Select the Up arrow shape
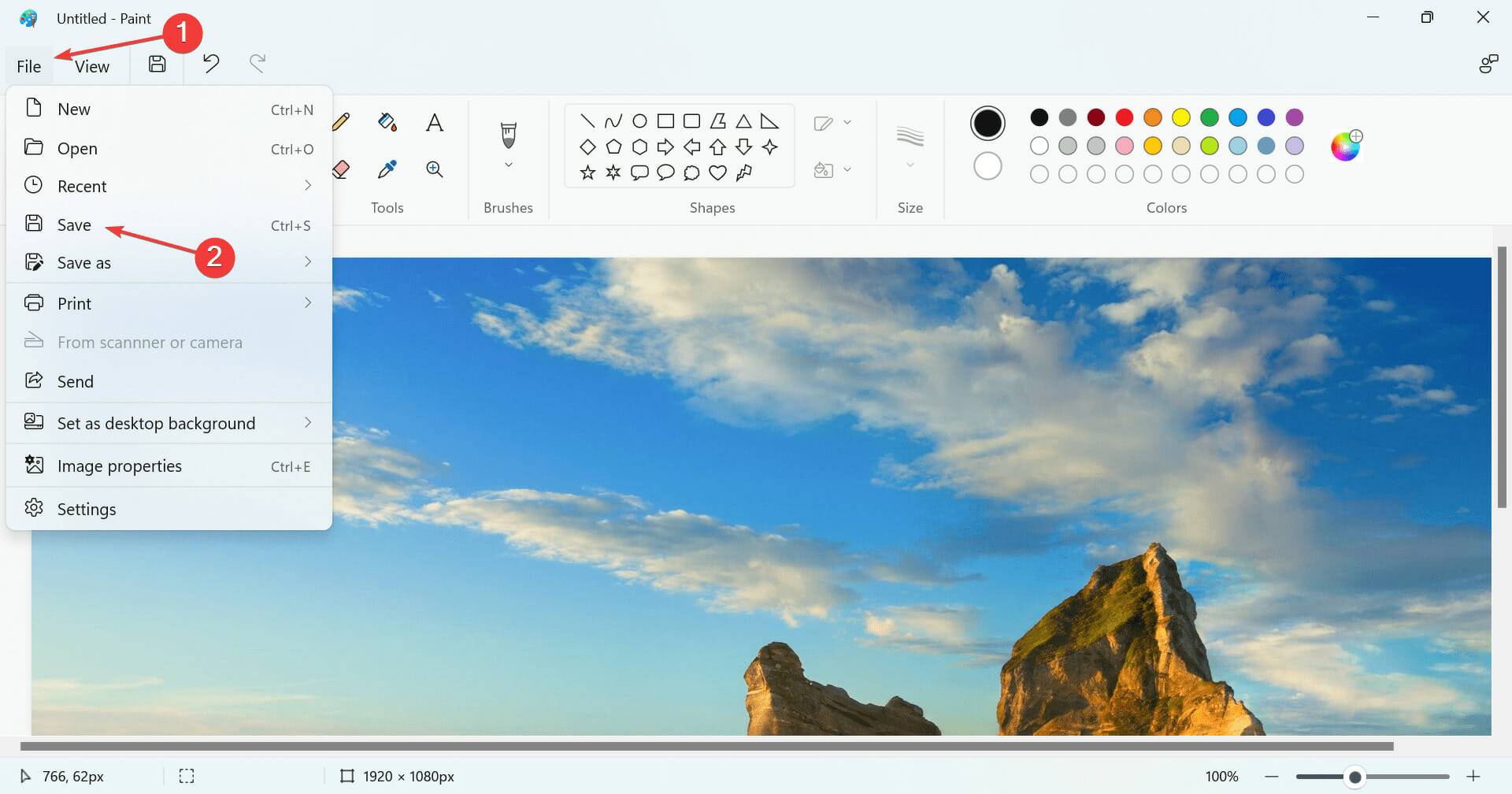This screenshot has height=794, width=1512. (x=717, y=147)
